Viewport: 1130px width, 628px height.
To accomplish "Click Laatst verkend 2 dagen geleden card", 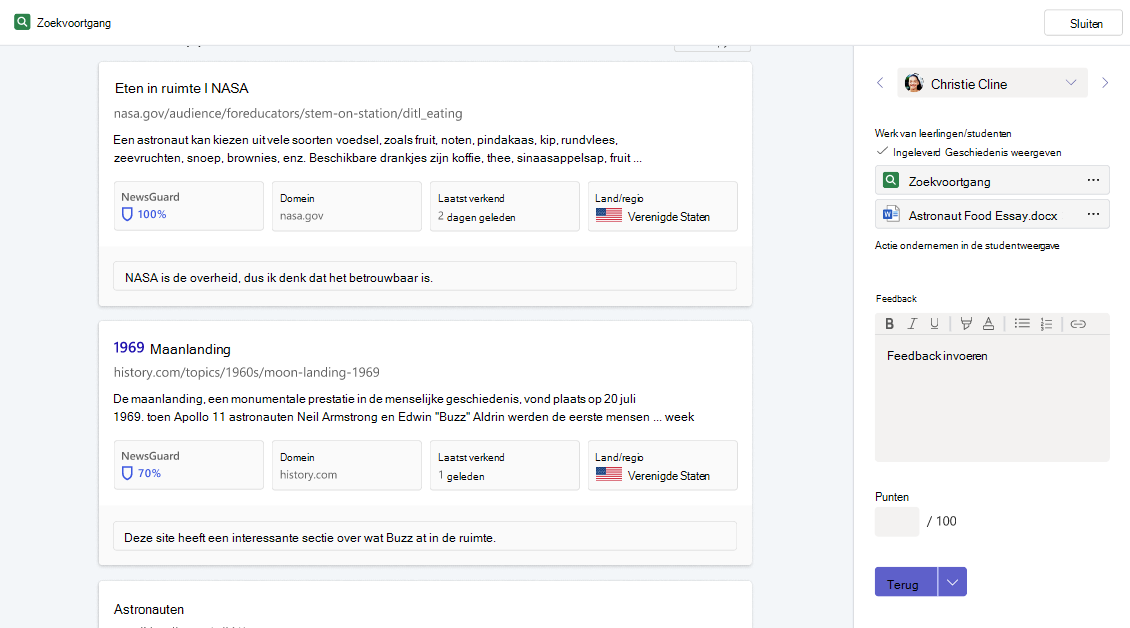I will [x=504, y=206].
